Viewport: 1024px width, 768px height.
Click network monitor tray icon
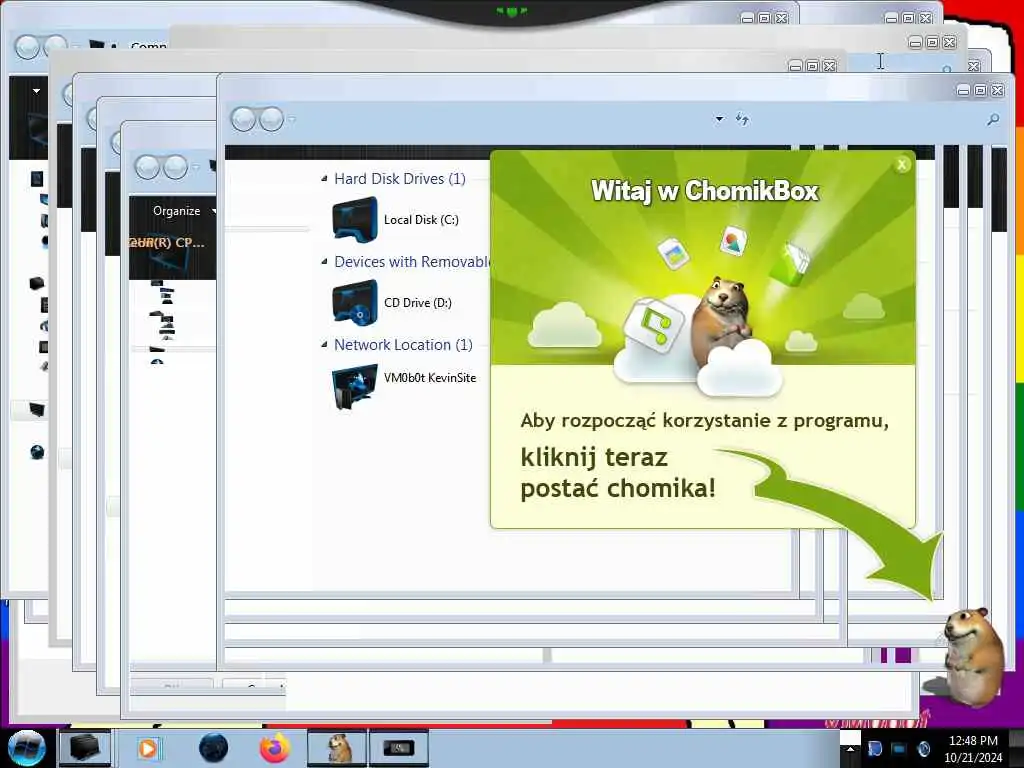point(899,748)
